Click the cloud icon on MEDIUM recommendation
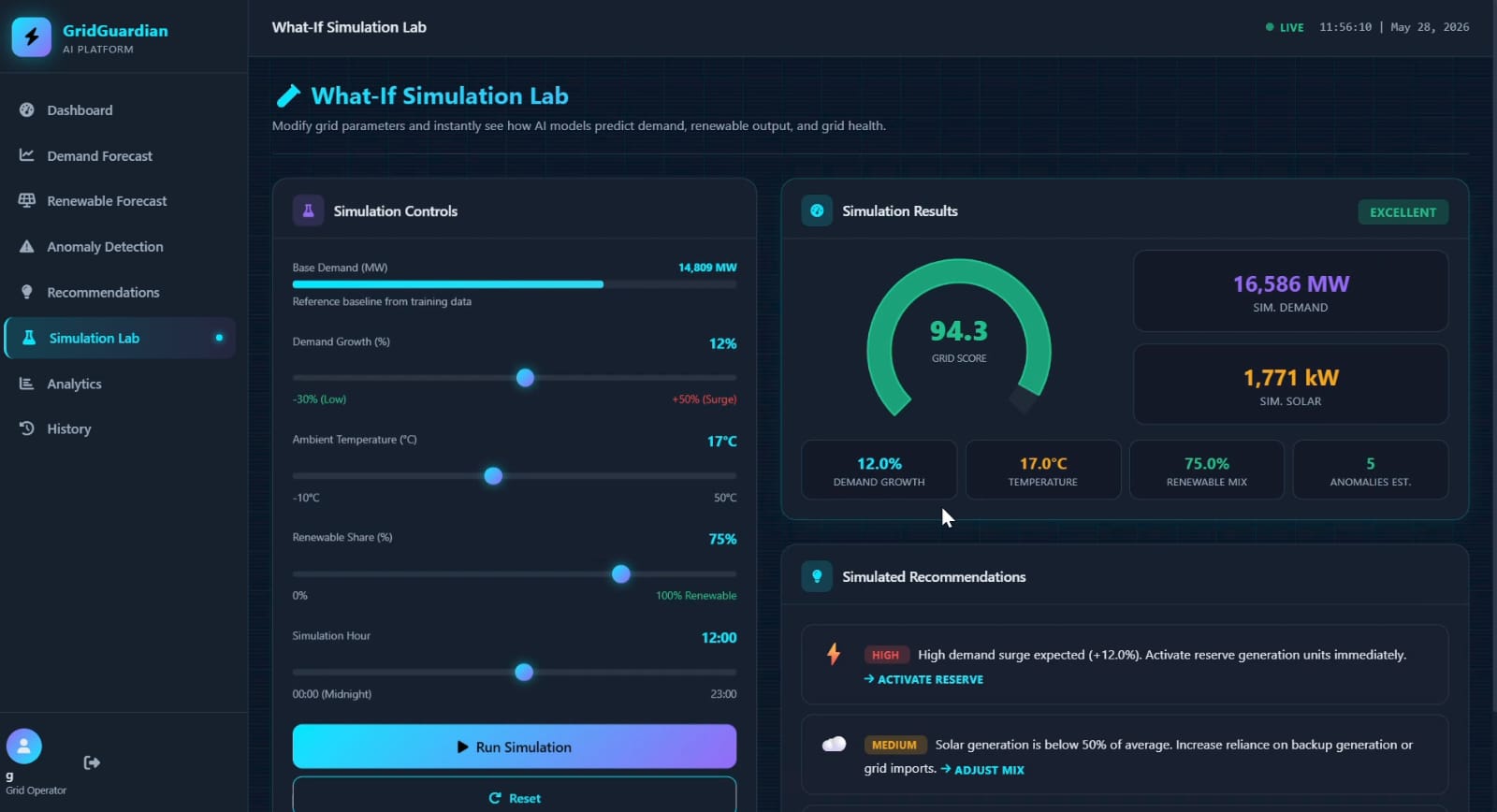Screen dimensions: 1497x812 834,744
